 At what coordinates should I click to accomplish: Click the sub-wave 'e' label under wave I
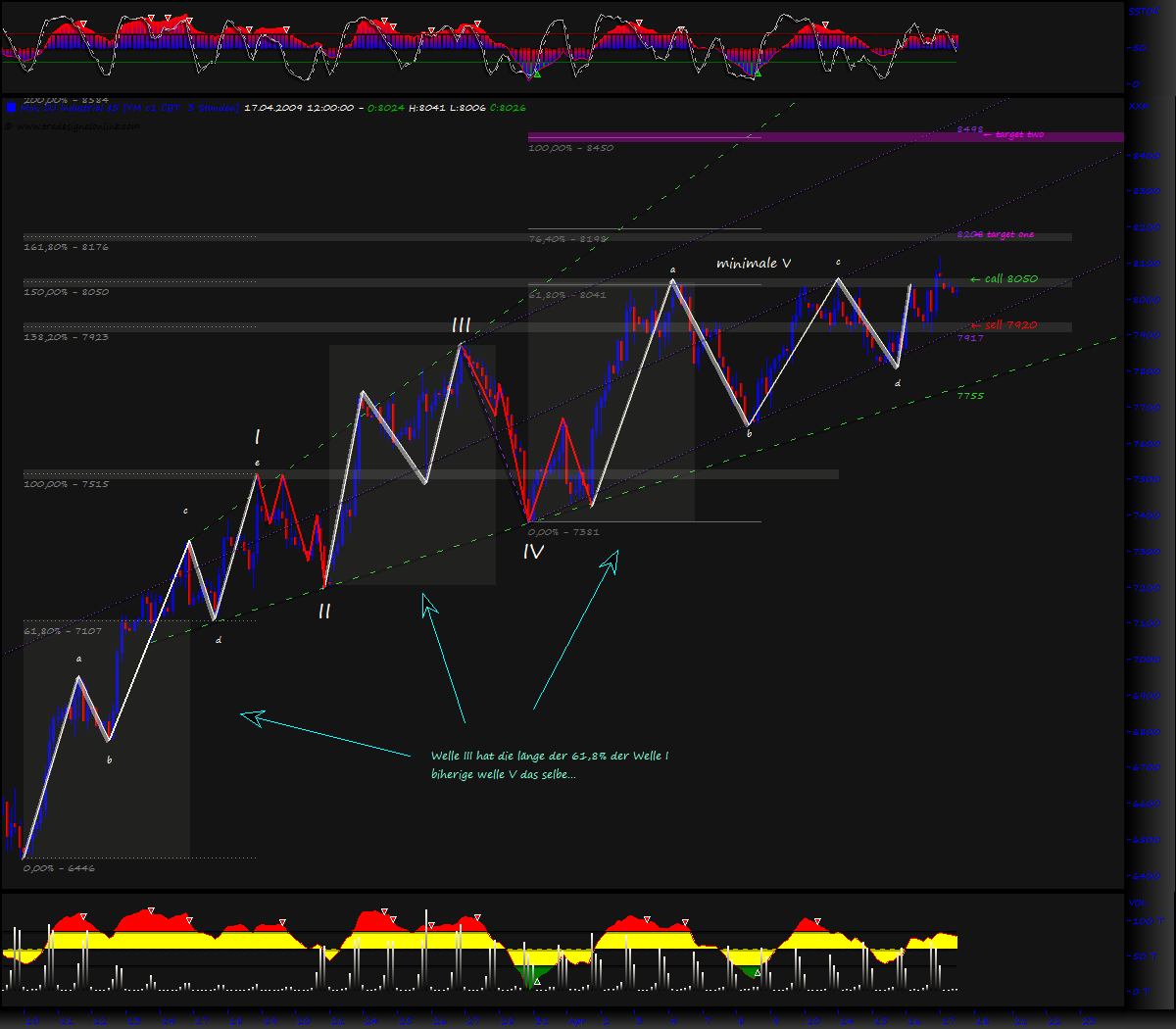(257, 463)
